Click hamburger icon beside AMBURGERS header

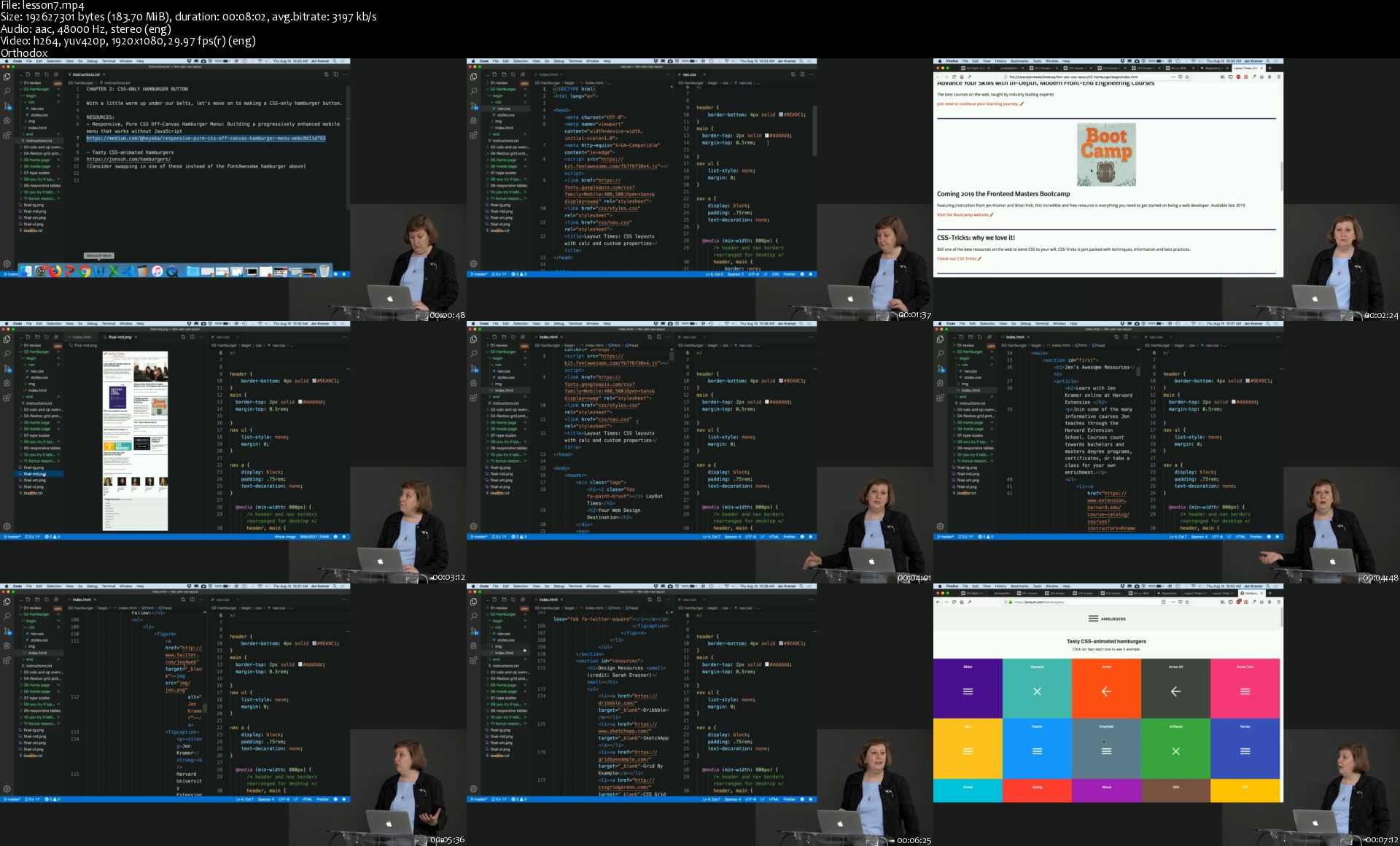pos(1093,618)
